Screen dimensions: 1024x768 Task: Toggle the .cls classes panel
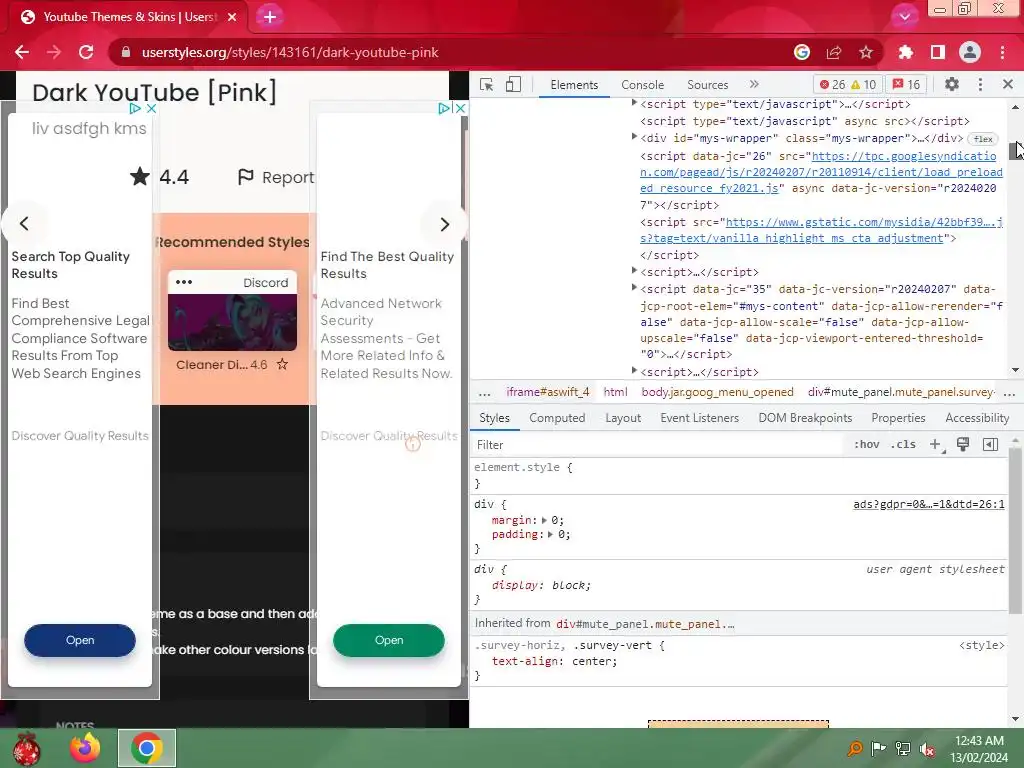coord(903,445)
